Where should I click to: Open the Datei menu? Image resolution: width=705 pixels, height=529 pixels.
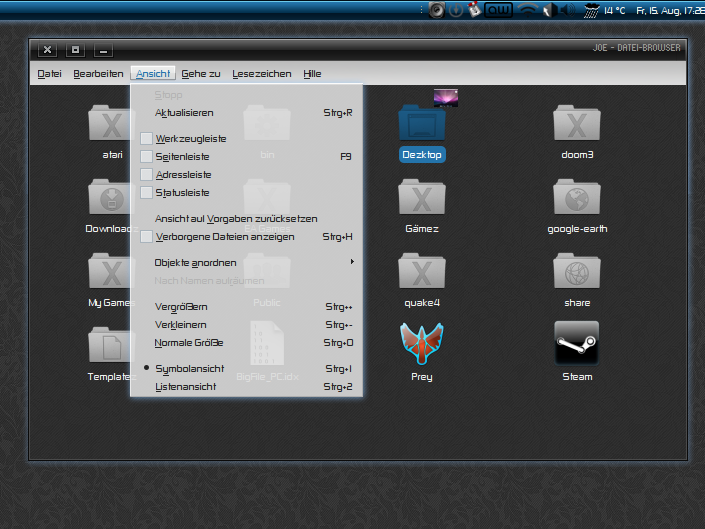(49, 74)
